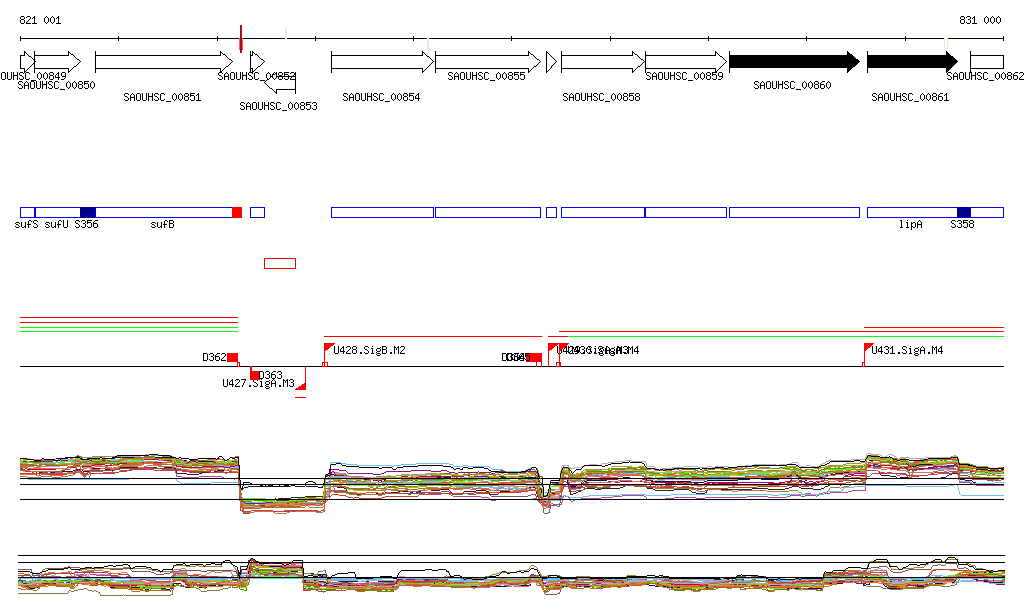Image resolution: width=1024 pixels, height=611 pixels.
Task: Click the U427.SigA.M3 promoter flag
Action: pyautogui.click(x=301, y=388)
